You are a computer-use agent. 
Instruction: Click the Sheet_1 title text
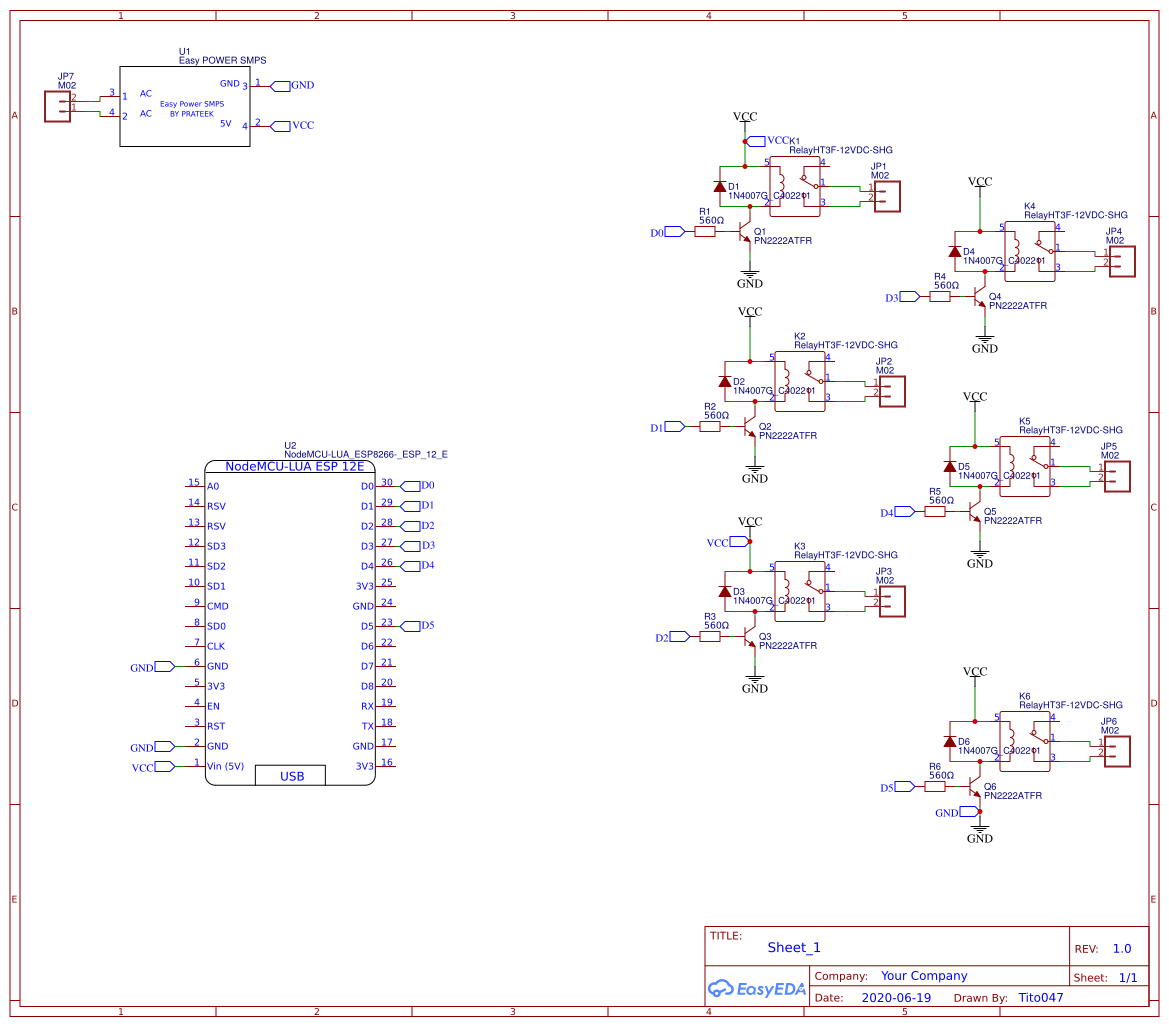(x=793, y=947)
